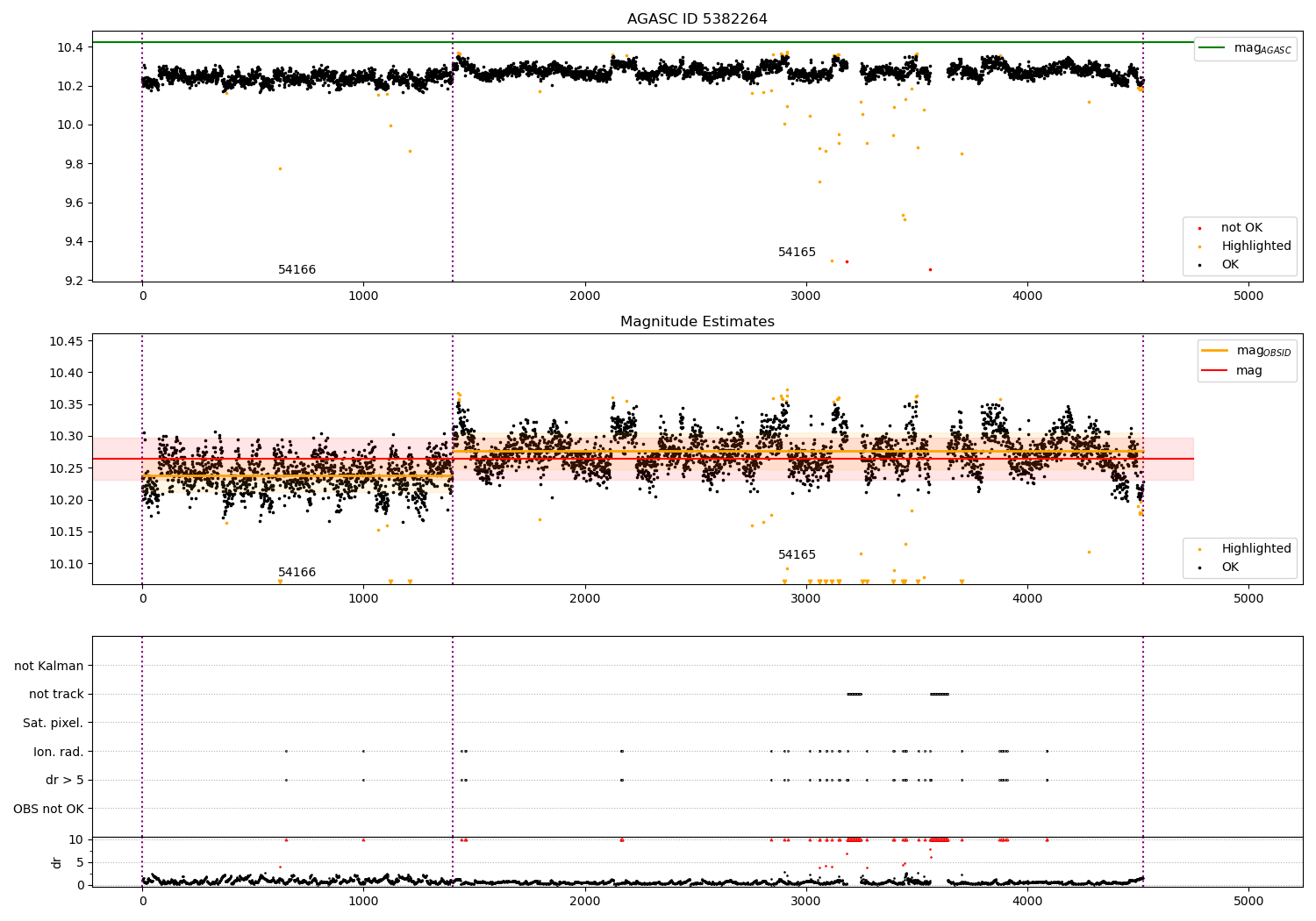Viewport: 1316px width, 921px height.
Task: Click the red 'mag' legend entry
Action: (1232, 371)
